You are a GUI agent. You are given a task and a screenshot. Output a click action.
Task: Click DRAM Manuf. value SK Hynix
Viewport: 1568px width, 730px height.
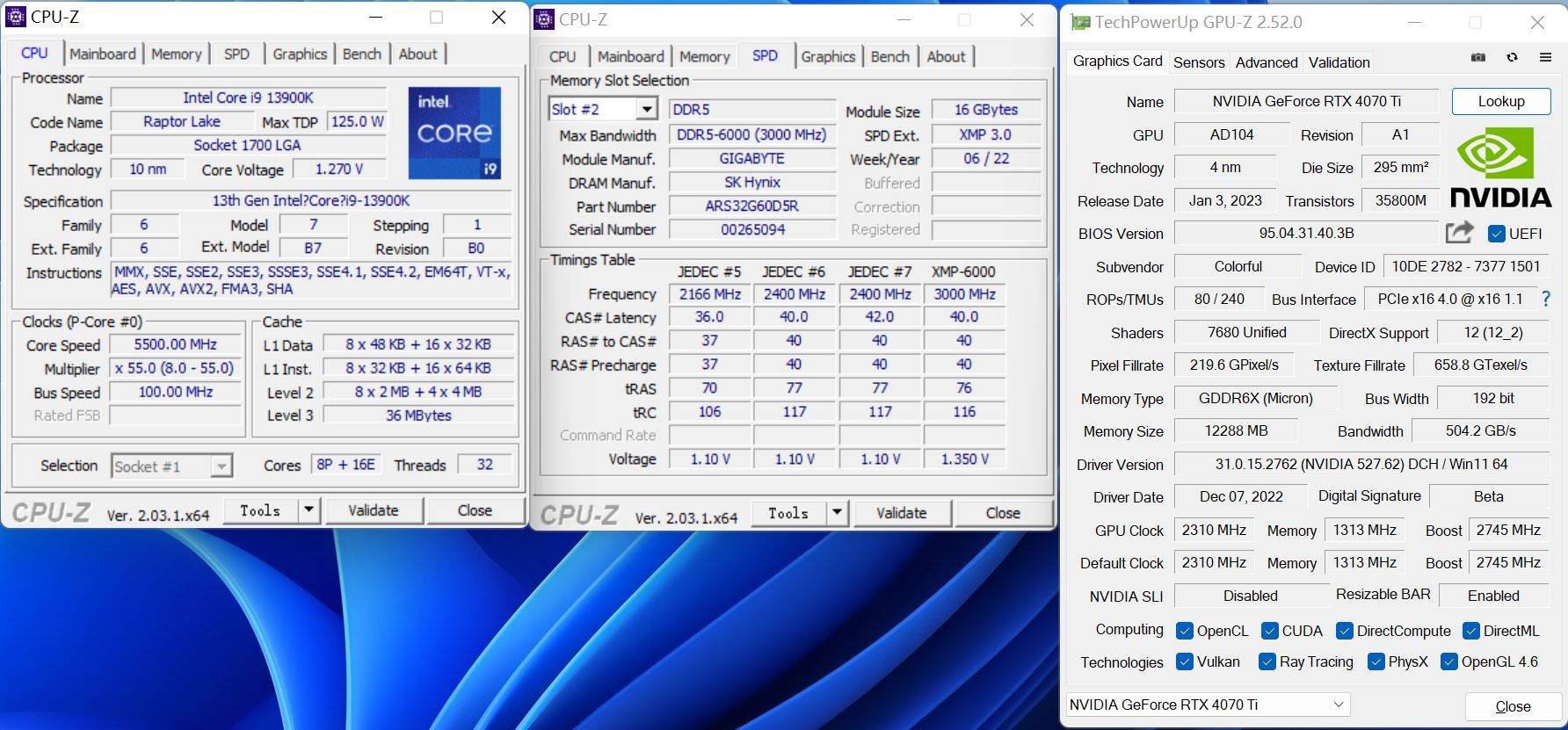point(752,182)
